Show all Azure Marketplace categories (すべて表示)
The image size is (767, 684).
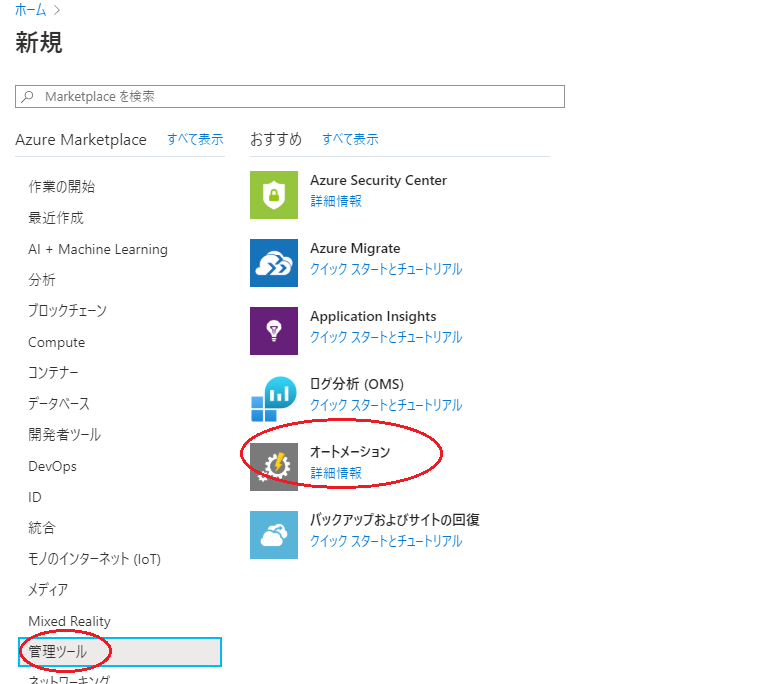195,139
